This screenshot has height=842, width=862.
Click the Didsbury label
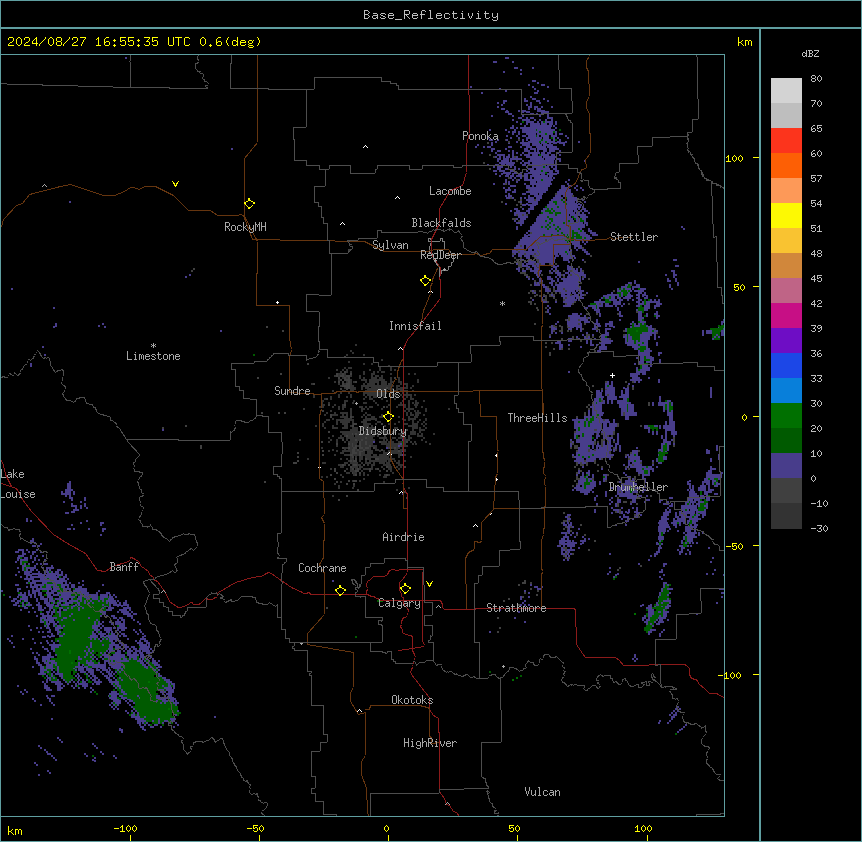383,431
